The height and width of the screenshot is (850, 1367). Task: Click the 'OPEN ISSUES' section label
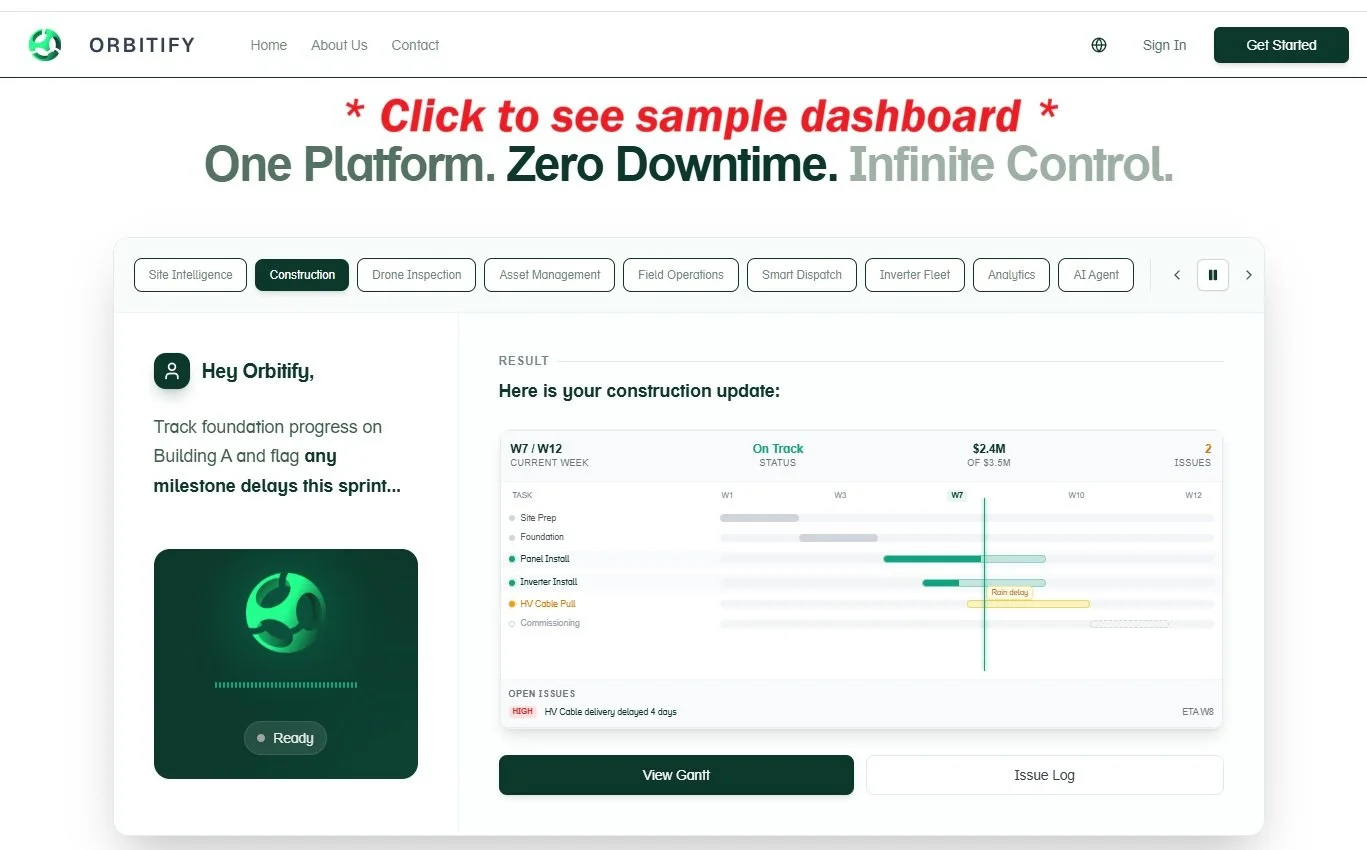pos(542,693)
